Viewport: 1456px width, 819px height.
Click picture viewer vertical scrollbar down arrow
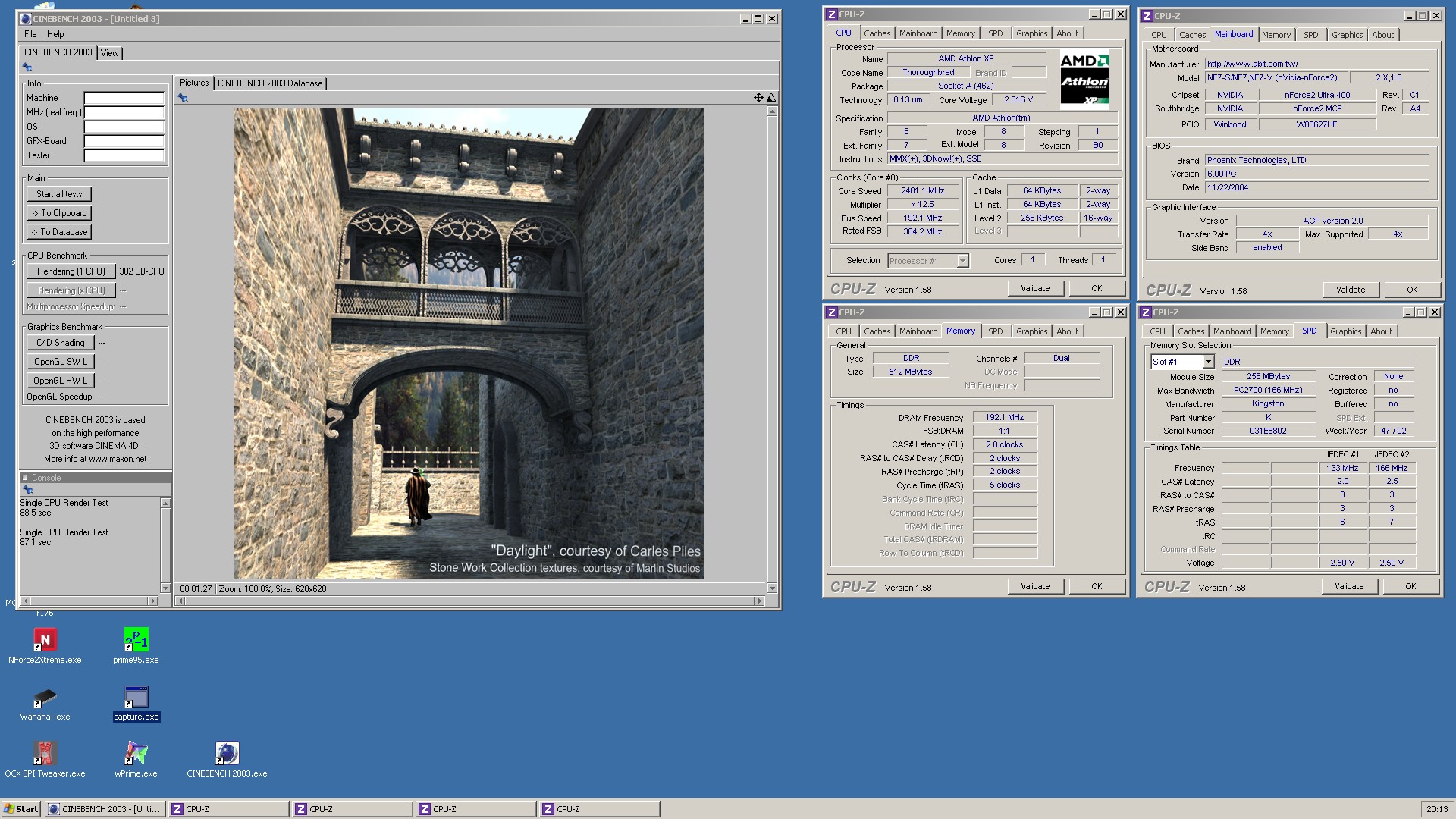click(x=772, y=588)
